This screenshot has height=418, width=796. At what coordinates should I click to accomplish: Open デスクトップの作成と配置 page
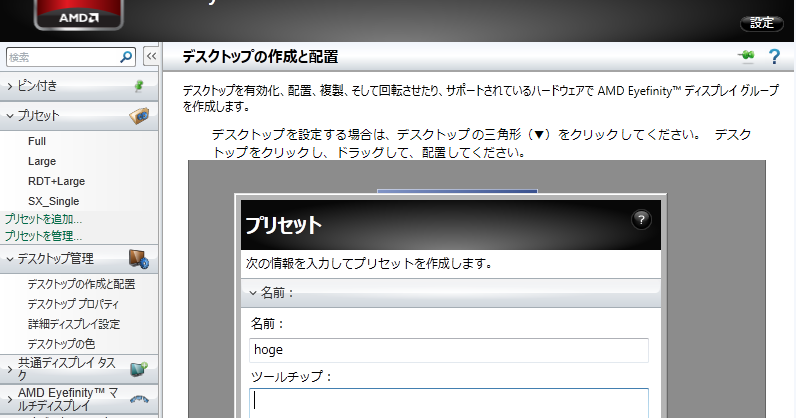pos(81,284)
